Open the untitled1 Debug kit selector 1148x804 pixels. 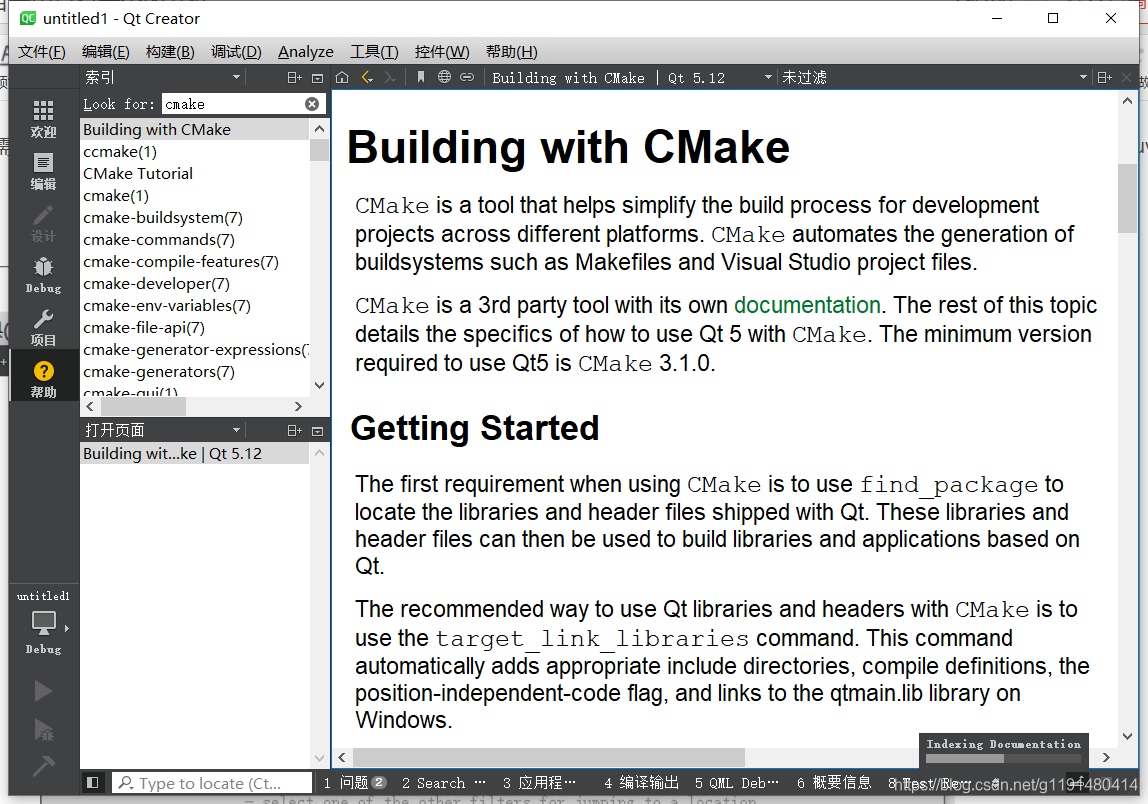[x=43, y=622]
